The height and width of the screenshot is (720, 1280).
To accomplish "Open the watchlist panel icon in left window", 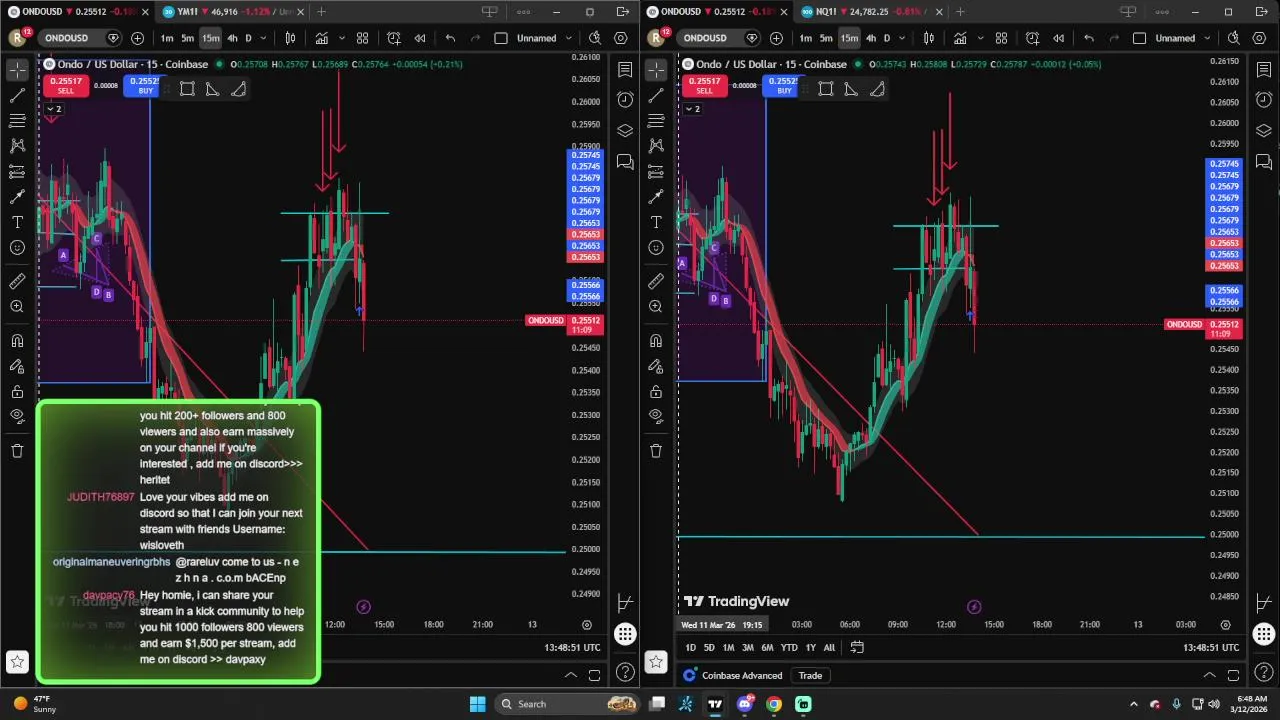I will [x=625, y=70].
